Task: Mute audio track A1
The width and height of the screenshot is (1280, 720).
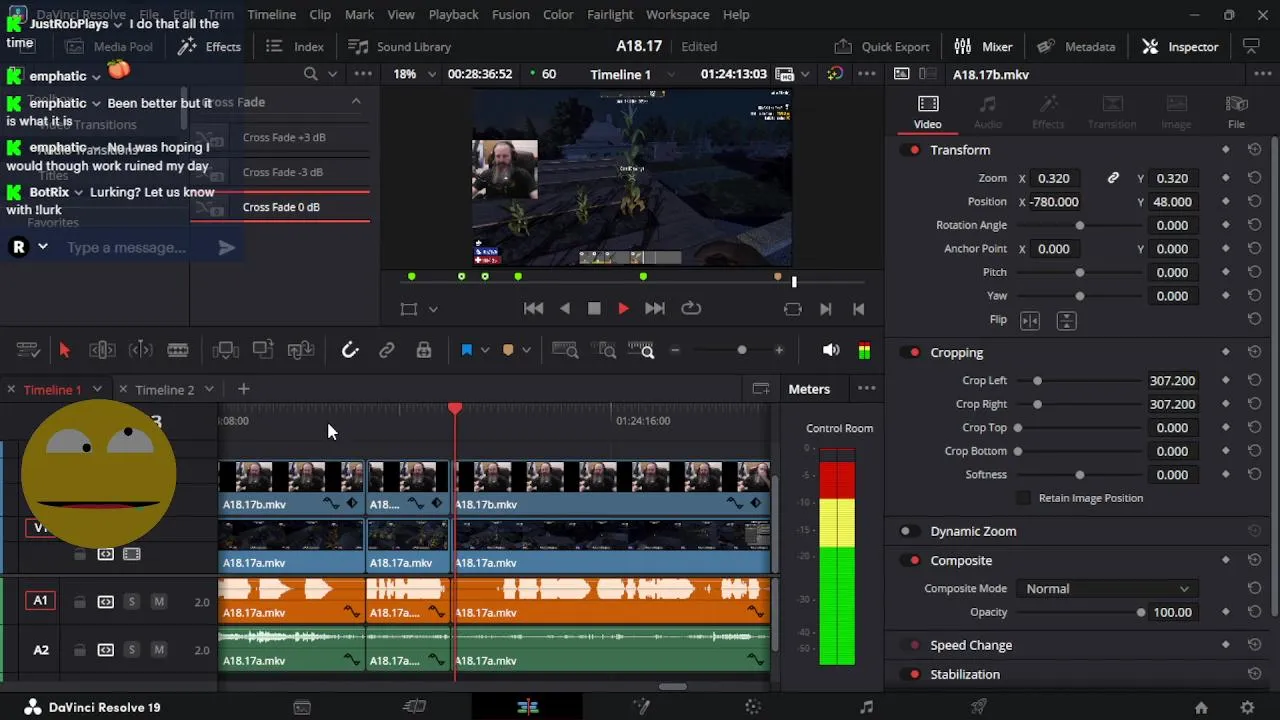Action: [x=158, y=602]
